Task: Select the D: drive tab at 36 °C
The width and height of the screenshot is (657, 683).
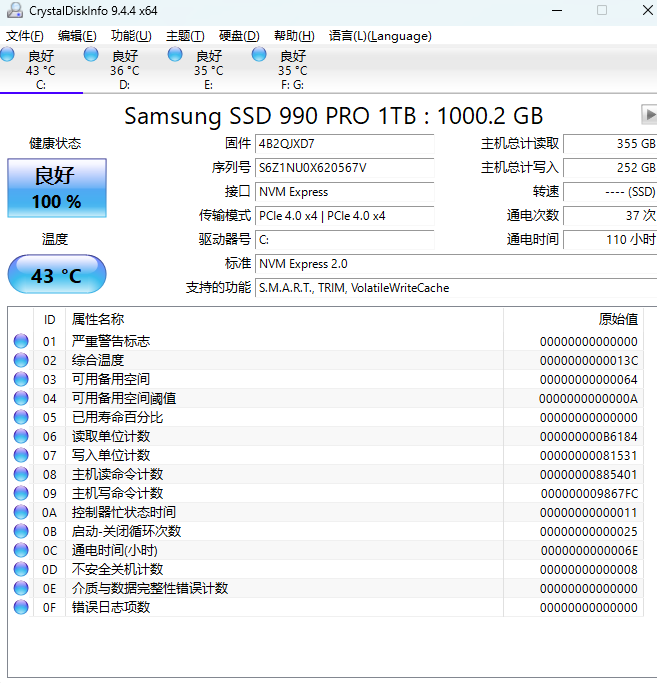Action: click(x=125, y=70)
